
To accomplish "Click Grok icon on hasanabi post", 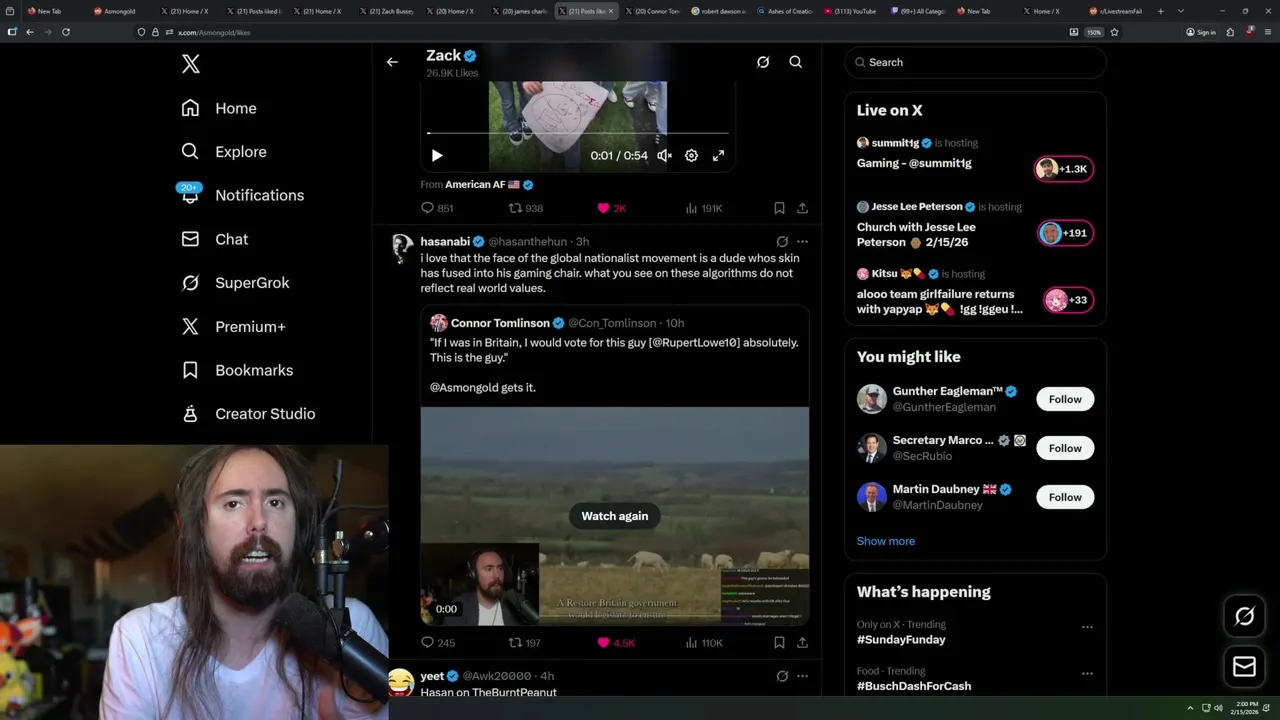I will coord(782,242).
